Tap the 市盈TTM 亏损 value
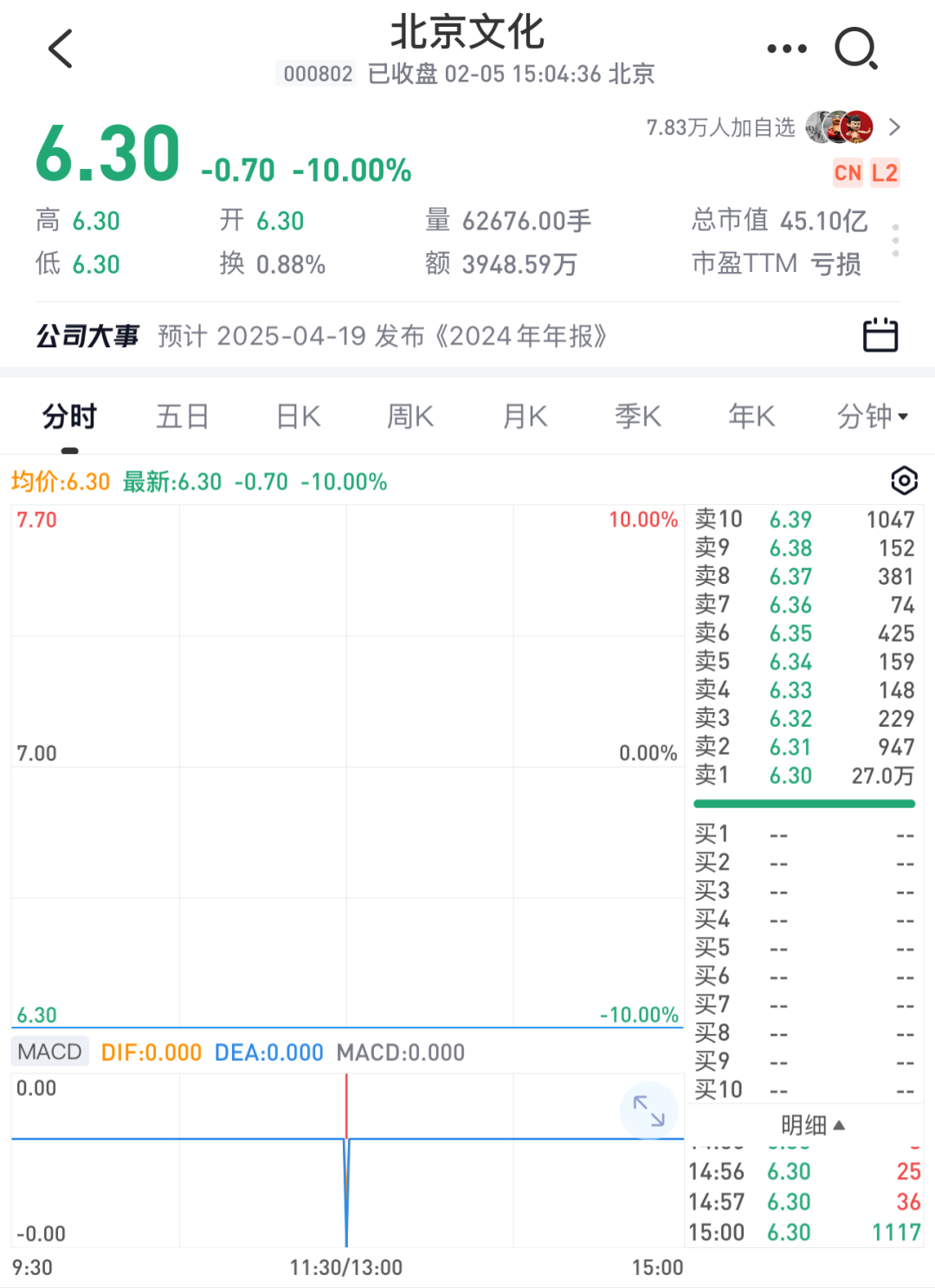 (777, 263)
